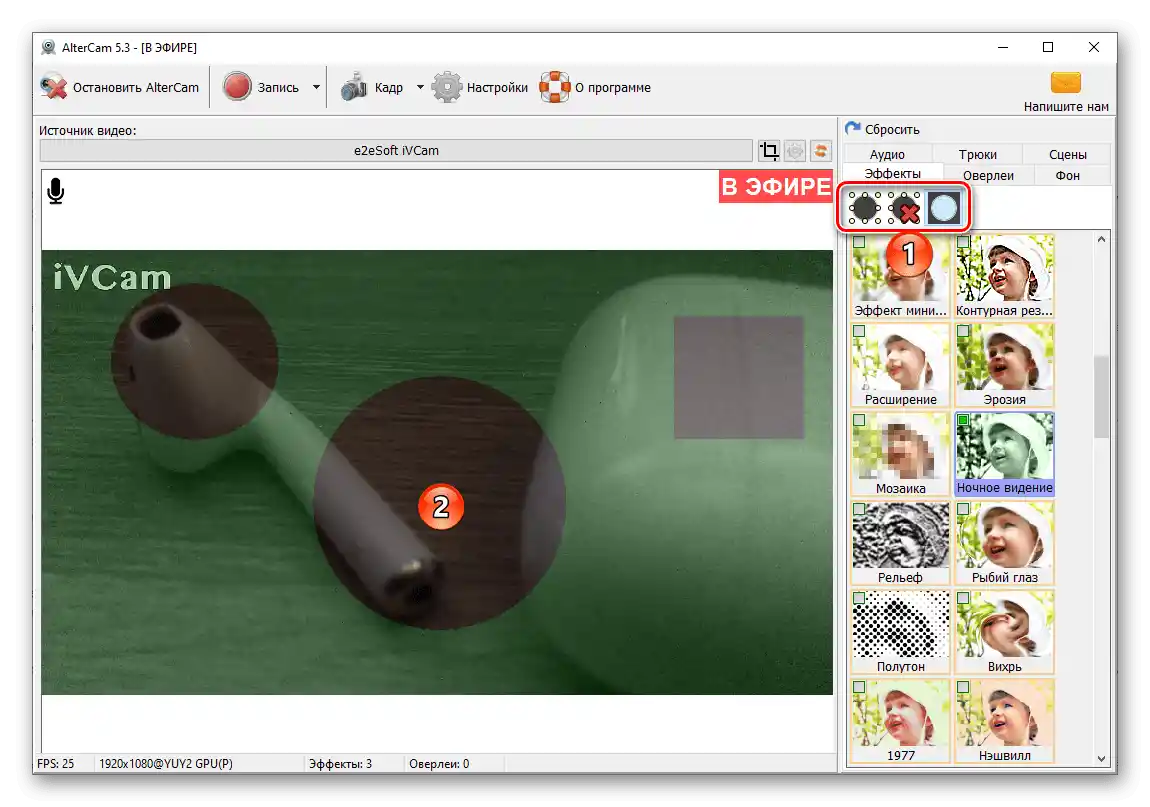Click the microphone icon on preview
Viewport: 1150px width, 807px height.
pos(56,191)
